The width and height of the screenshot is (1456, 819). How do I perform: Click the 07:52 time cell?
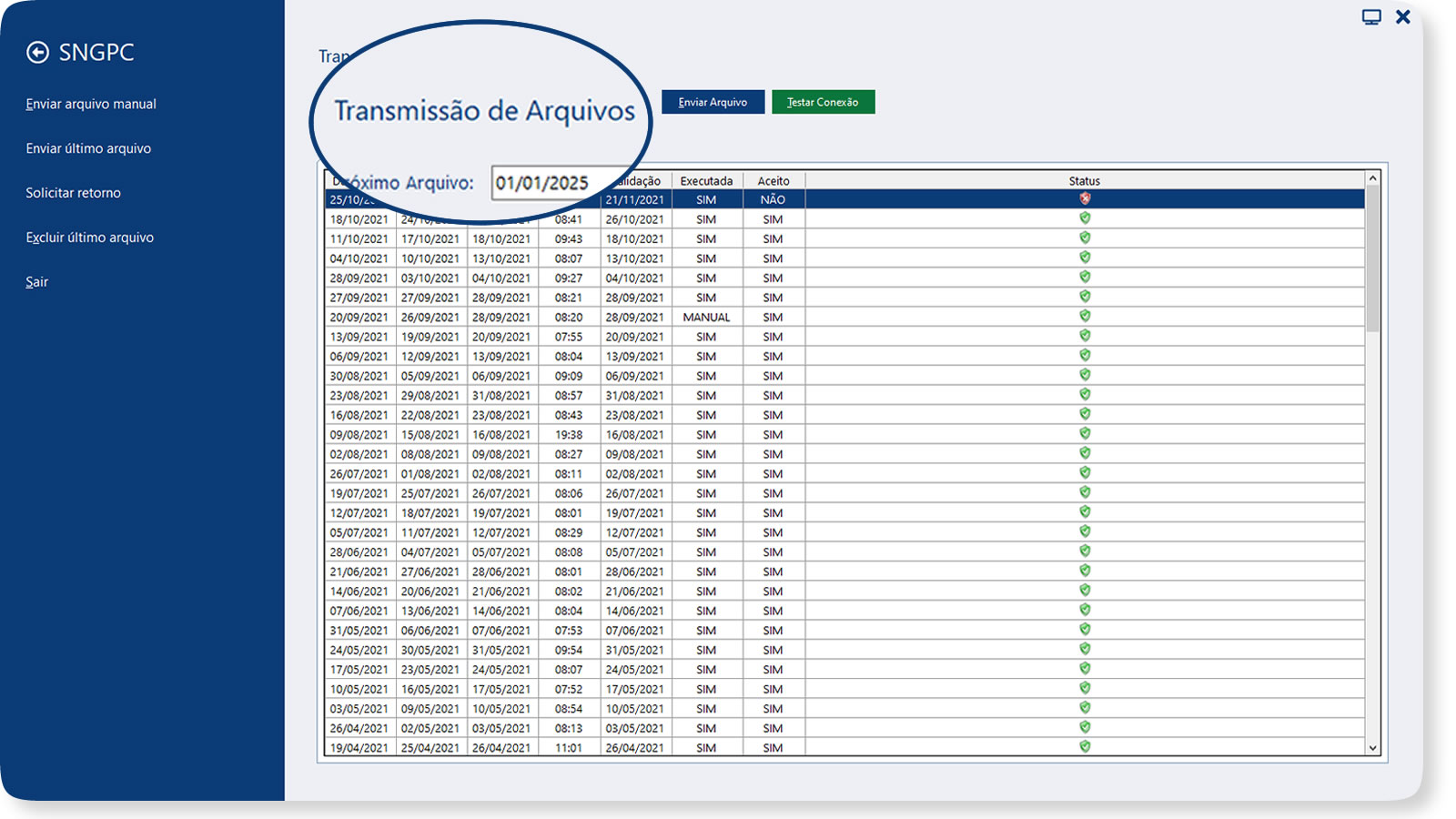tap(569, 689)
